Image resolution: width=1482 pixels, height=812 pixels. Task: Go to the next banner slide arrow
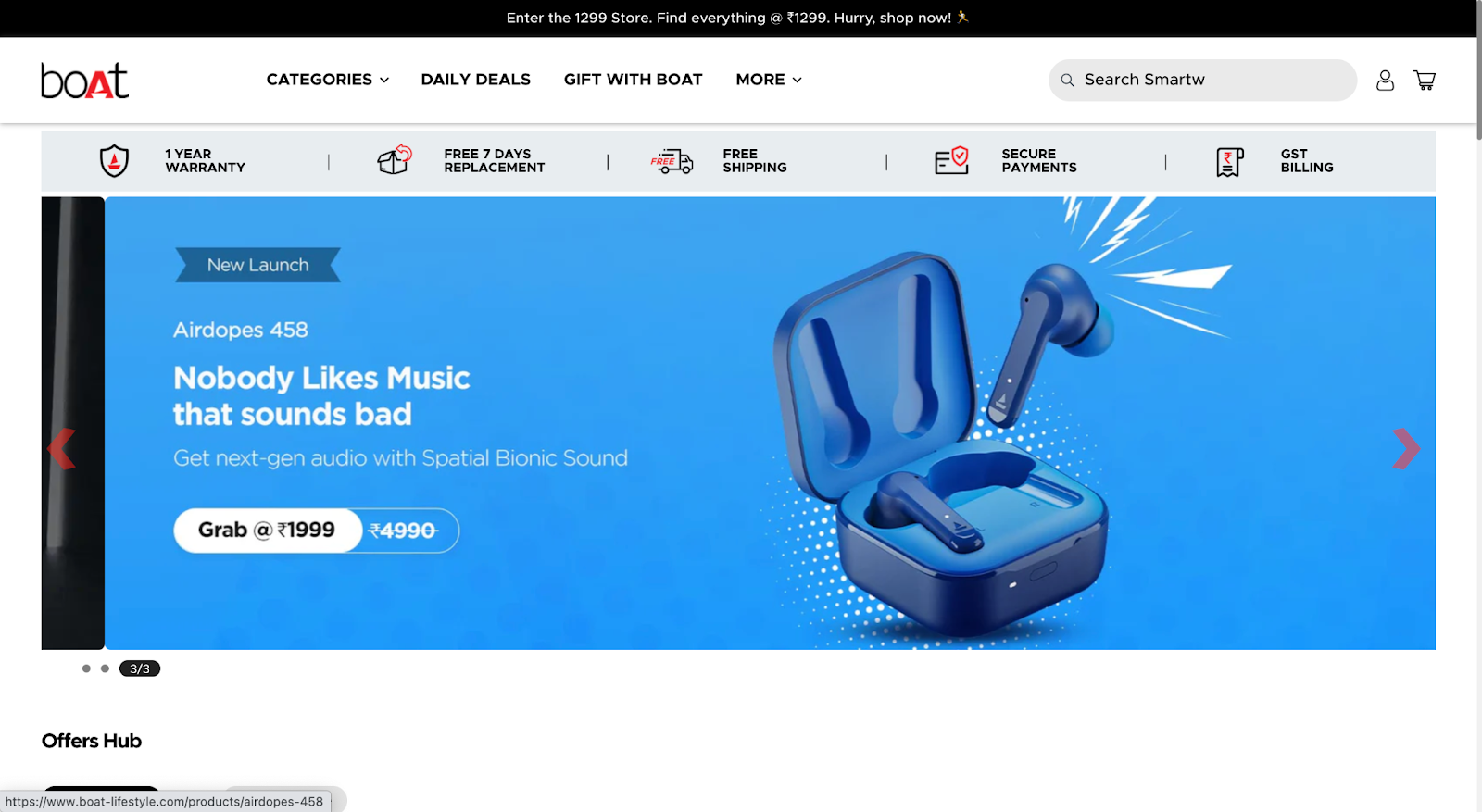tap(1406, 449)
